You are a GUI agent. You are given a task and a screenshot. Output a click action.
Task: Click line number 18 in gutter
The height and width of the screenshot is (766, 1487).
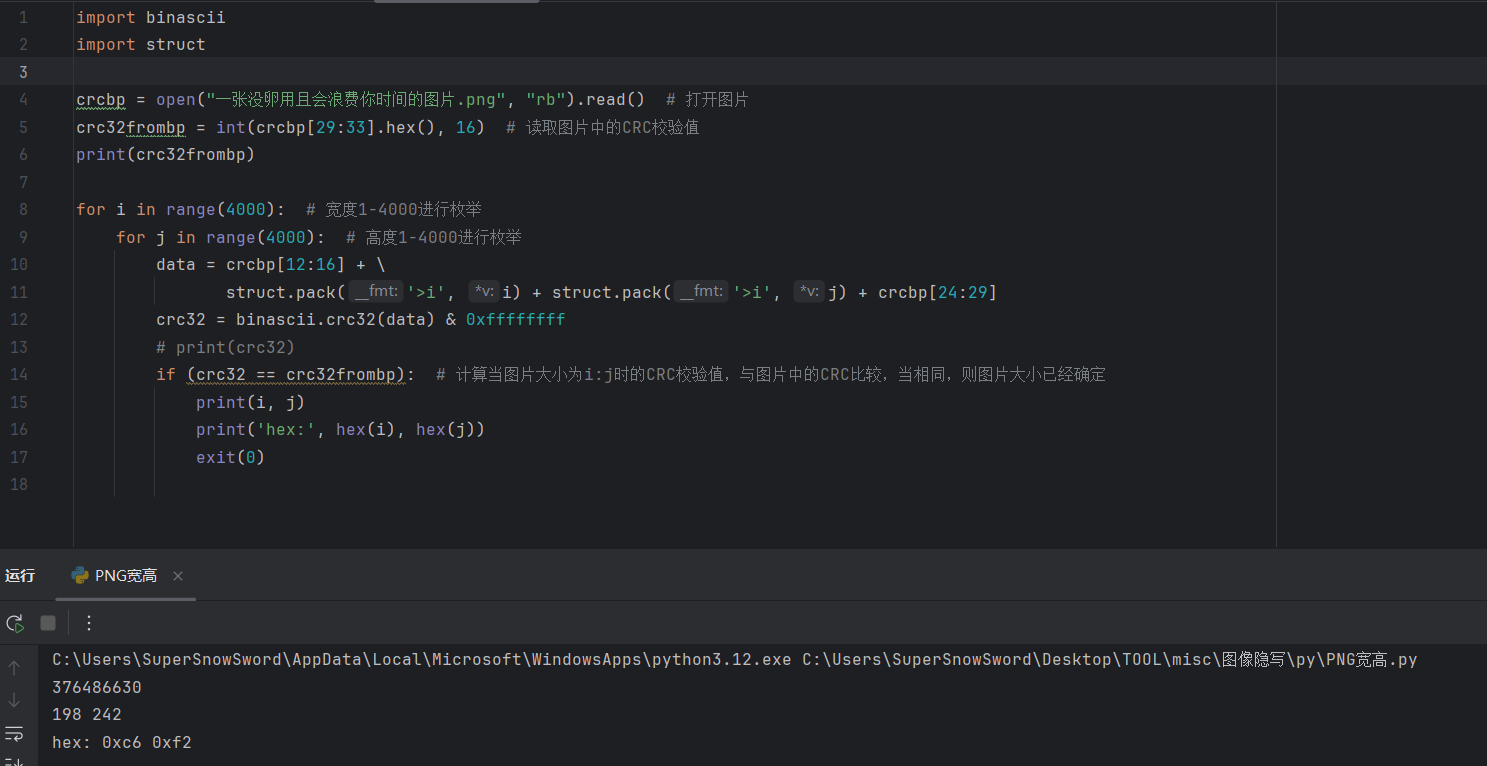pyautogui.click(x=20, y=484)
